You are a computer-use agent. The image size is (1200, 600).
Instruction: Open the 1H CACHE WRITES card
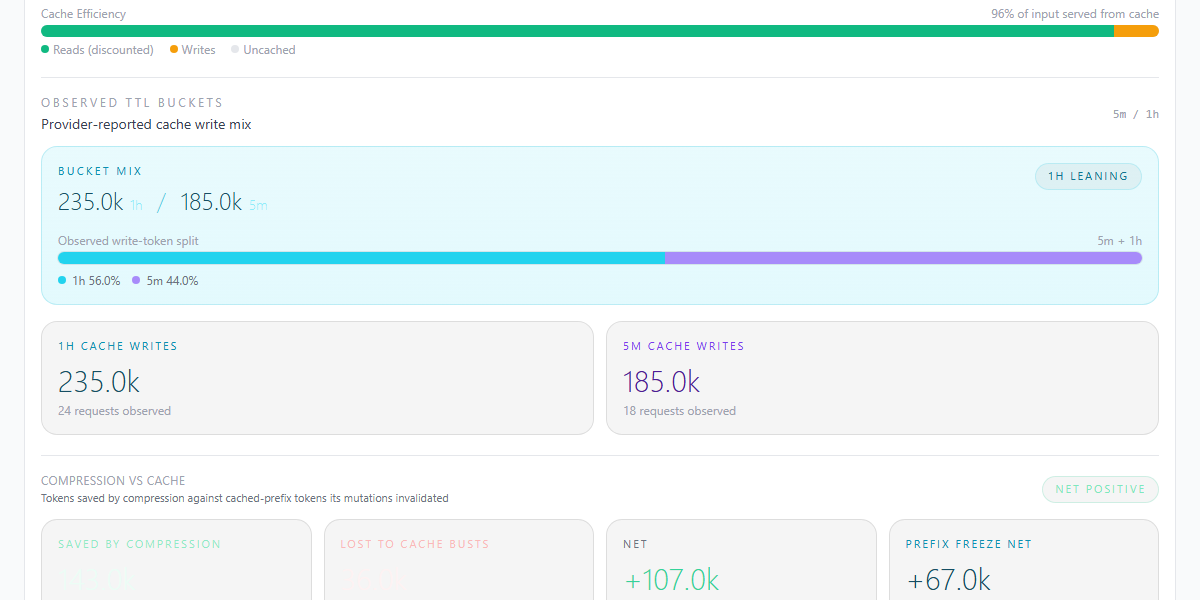point(317,378)
